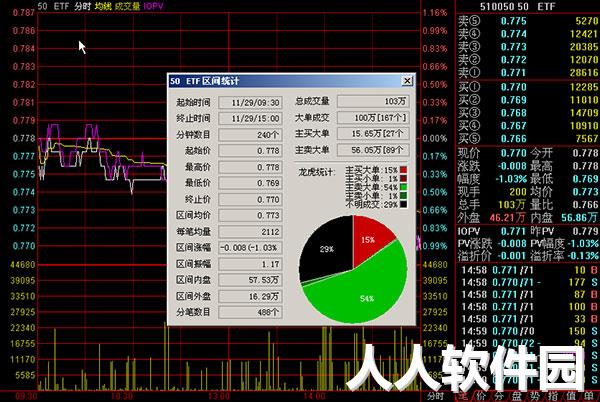Switch to the 单 tab
Viewport: 600px width, 402px height.
[x=589, y=396]
